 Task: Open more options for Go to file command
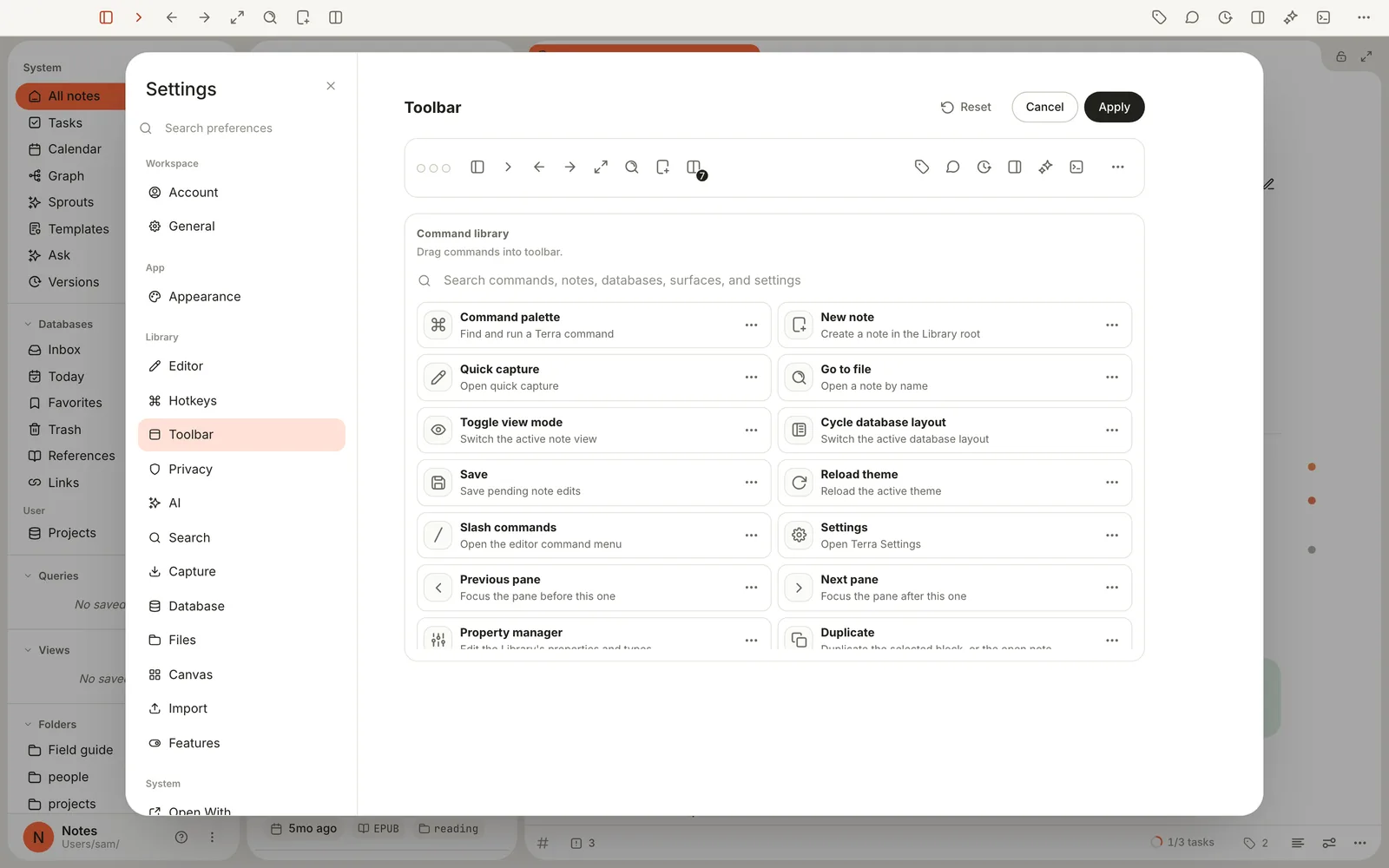pyautogui.click(x=1112, y=378)
